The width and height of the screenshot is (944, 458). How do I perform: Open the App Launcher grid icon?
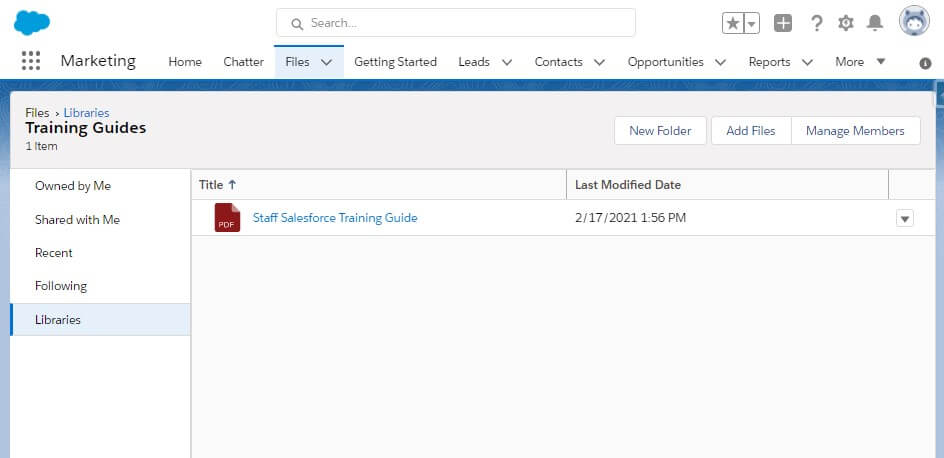point(31,61)
